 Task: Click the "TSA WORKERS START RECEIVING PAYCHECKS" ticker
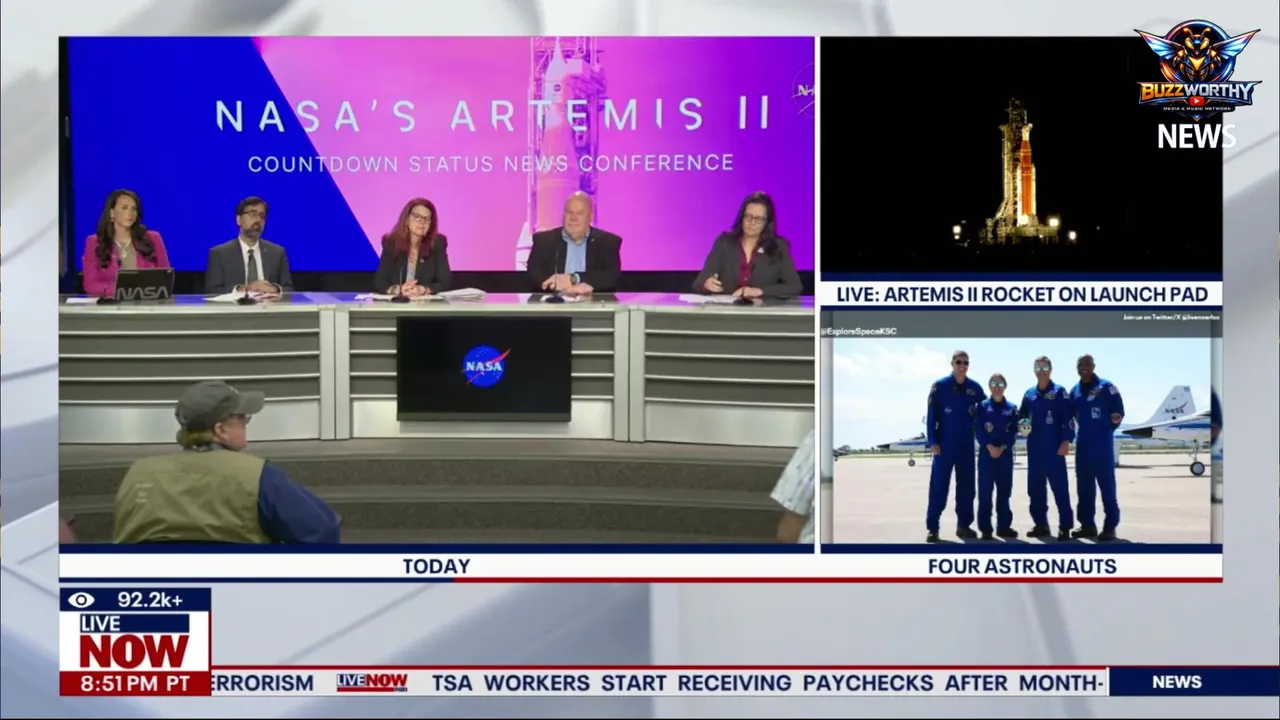coord(682,683)
